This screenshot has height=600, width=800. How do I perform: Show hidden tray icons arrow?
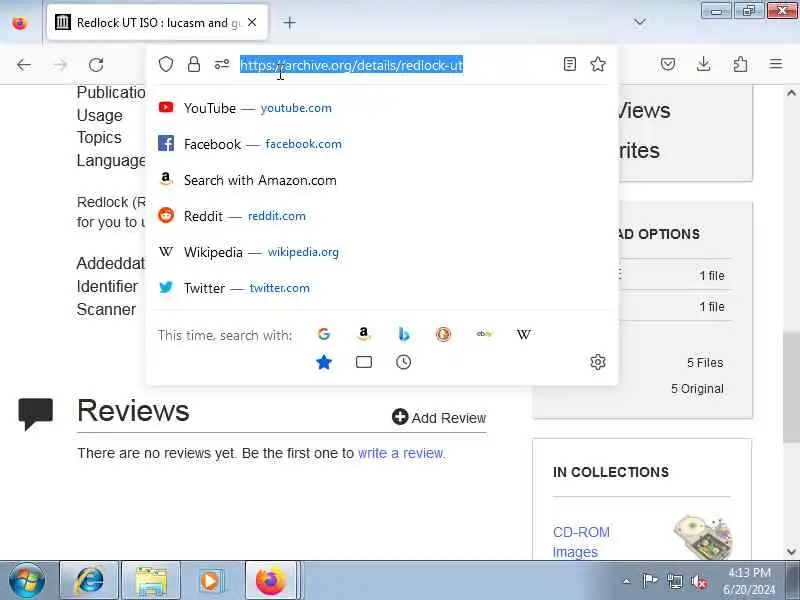pos(627,581)
